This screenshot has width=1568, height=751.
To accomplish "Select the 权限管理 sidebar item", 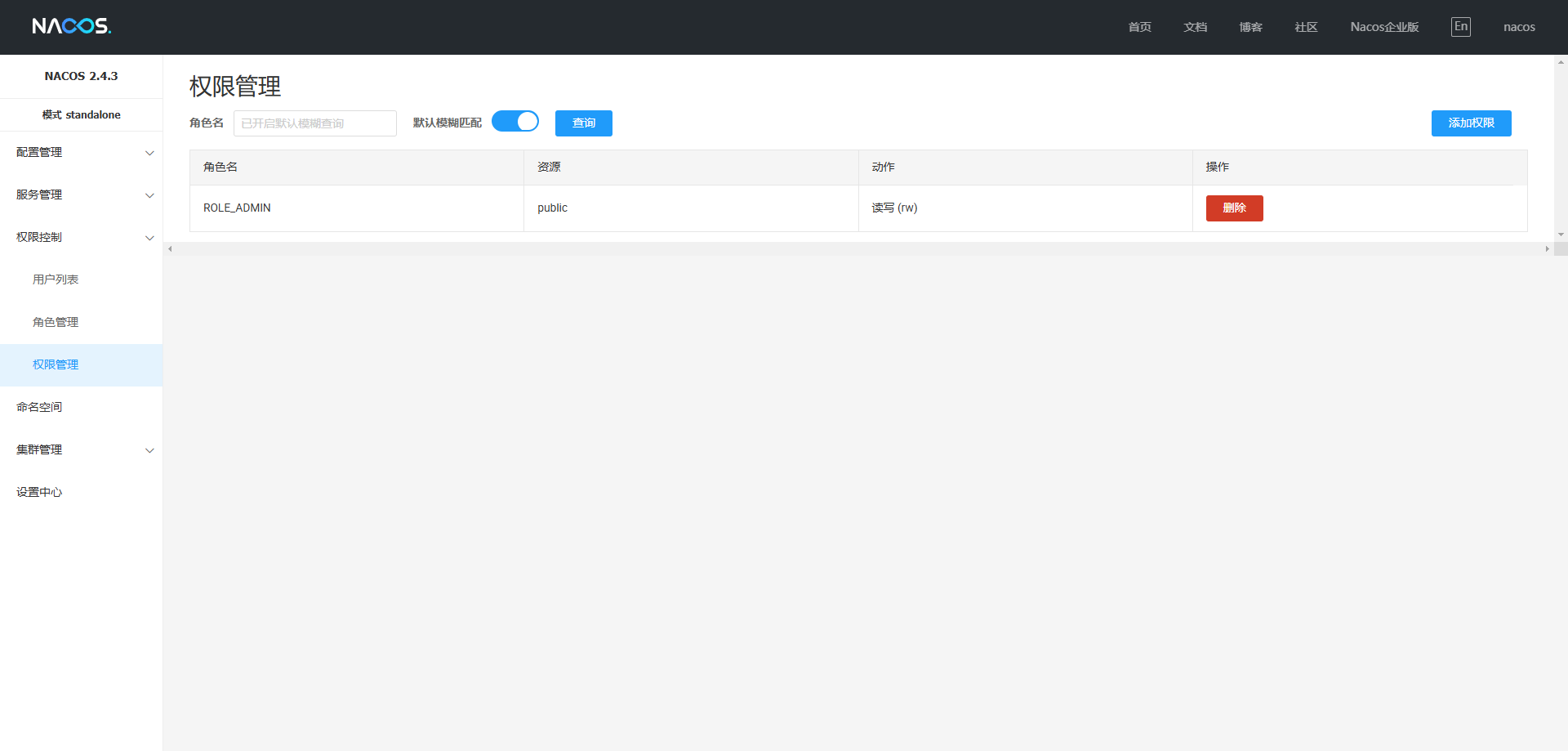I will click(x=81, y=365).
